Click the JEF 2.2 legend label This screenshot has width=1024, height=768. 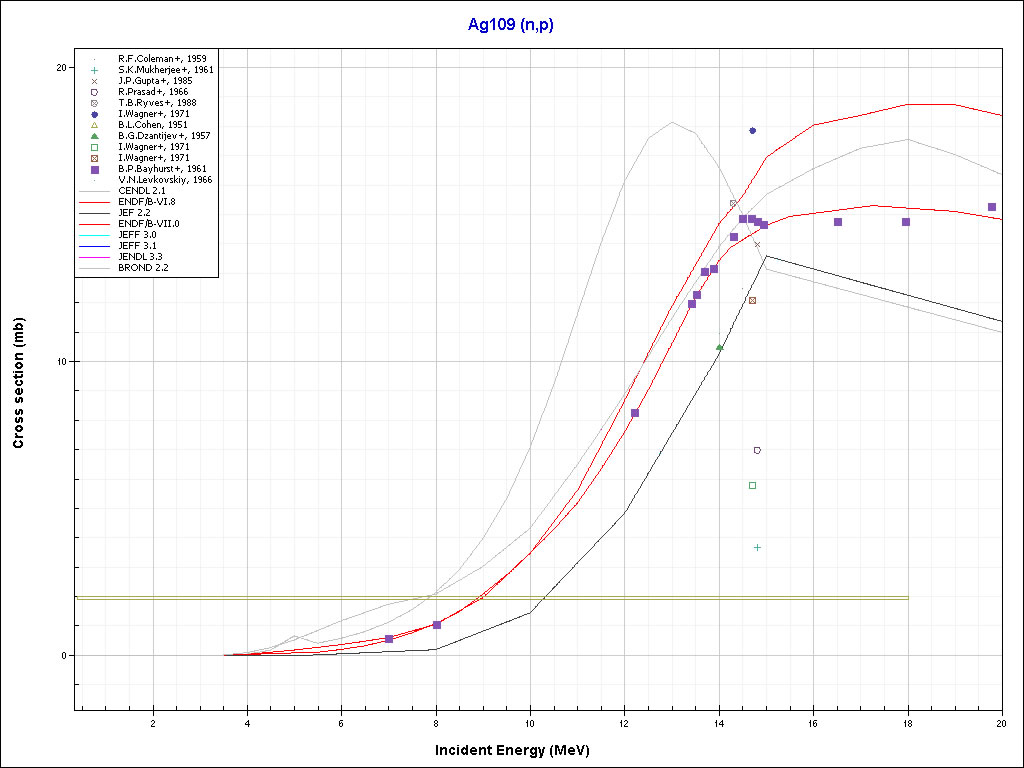[x=135, y=213]
